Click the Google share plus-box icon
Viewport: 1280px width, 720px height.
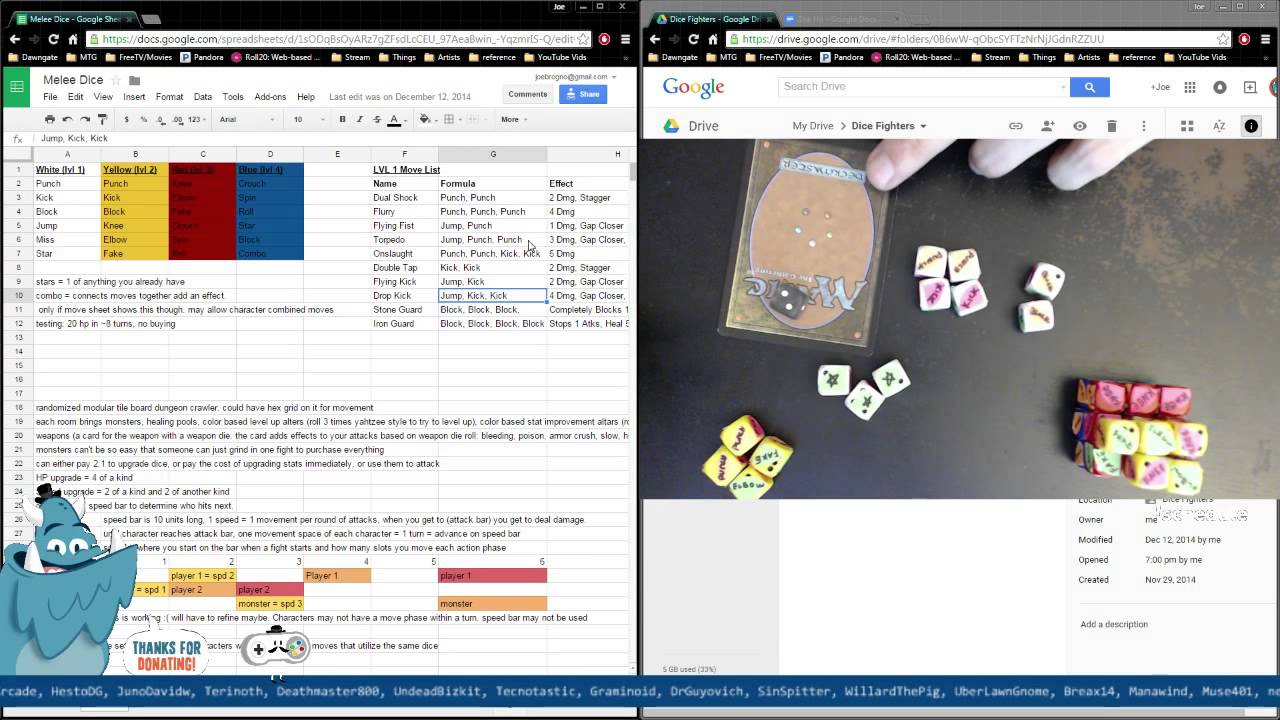(1250, 87)
